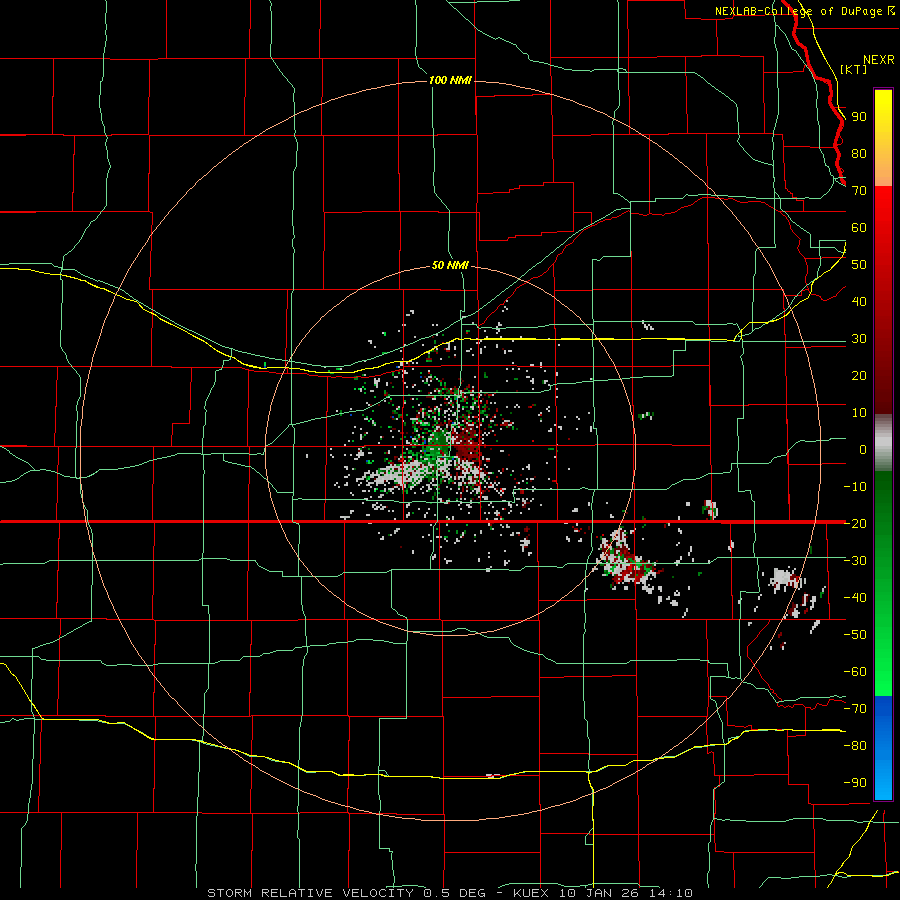This screenshot has width=900, height=900.
Task: Click the '-40' value on the velocity scale
Action: (x=855, y=598)
